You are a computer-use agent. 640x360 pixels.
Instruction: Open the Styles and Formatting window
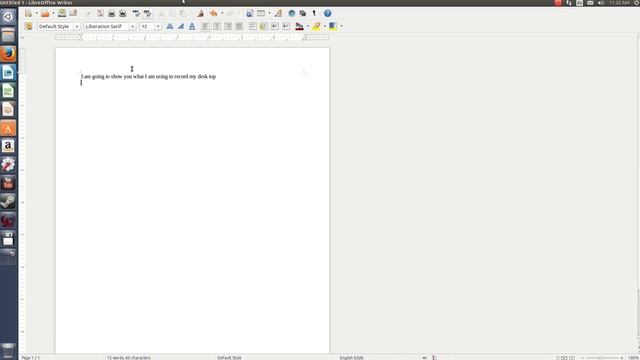(29, 27)
